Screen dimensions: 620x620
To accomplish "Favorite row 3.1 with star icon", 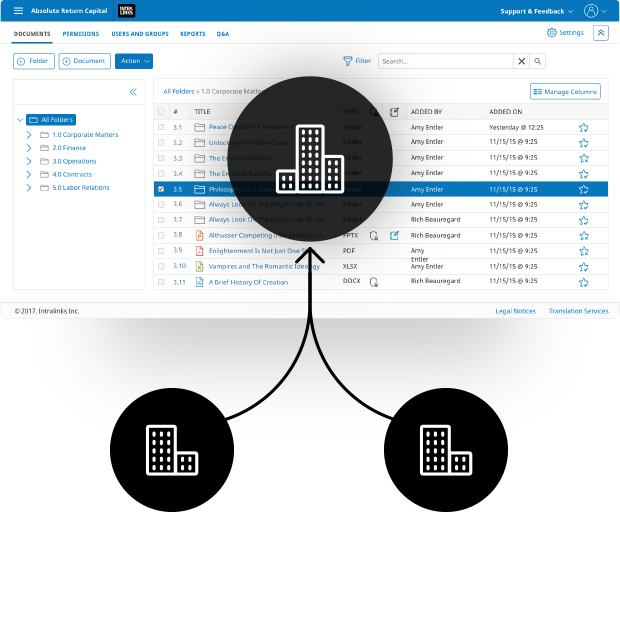I will [x=584, y=127].
